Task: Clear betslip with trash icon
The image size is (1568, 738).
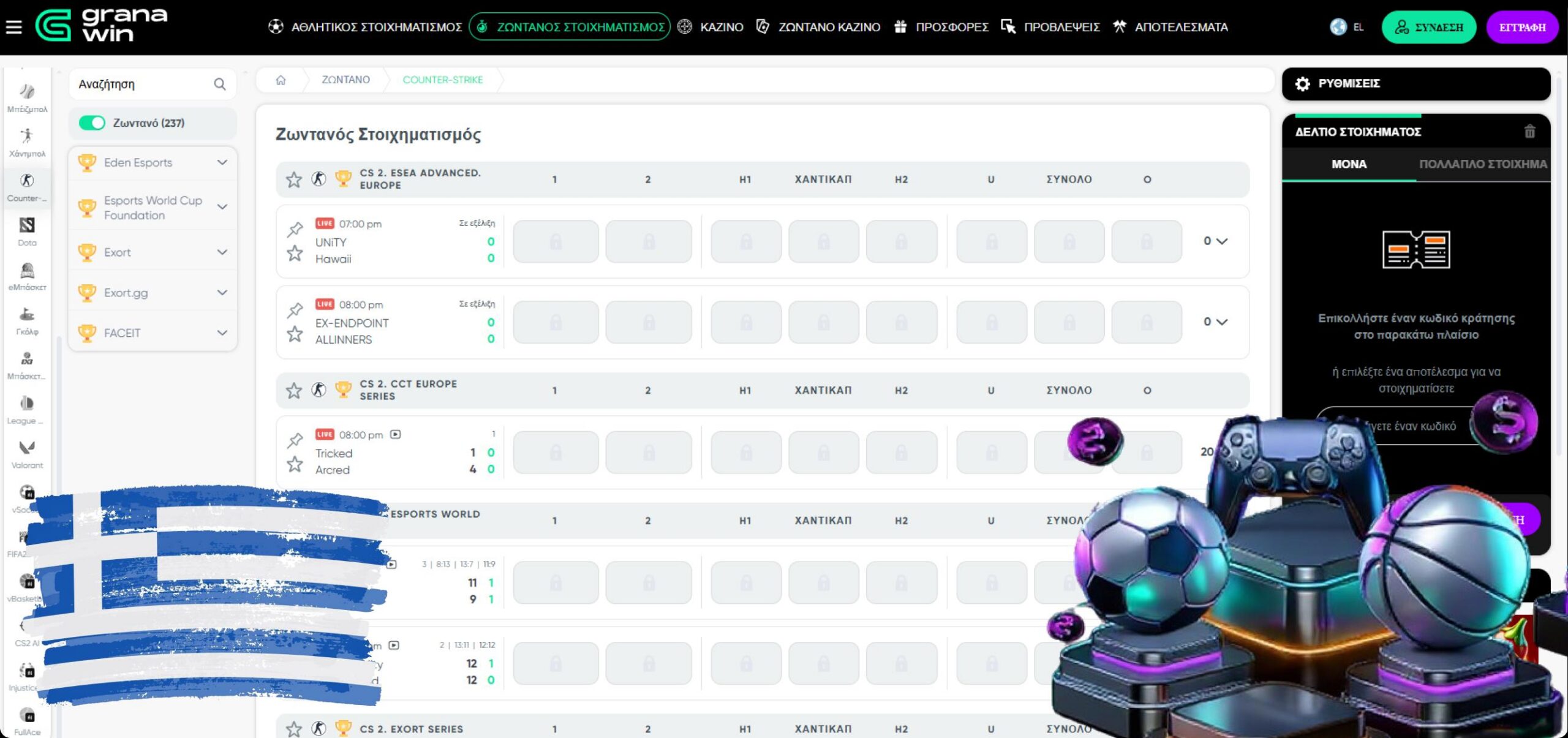Action: [1529, 132]
